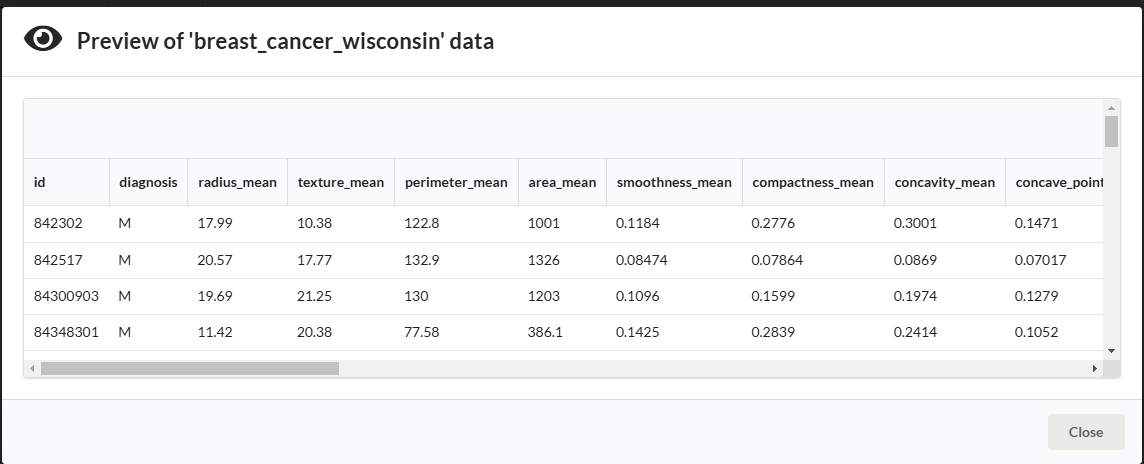The image size is (1144, 464).
Task: Click the vertical scrollbar thumb
Action: pos(1111,131)
